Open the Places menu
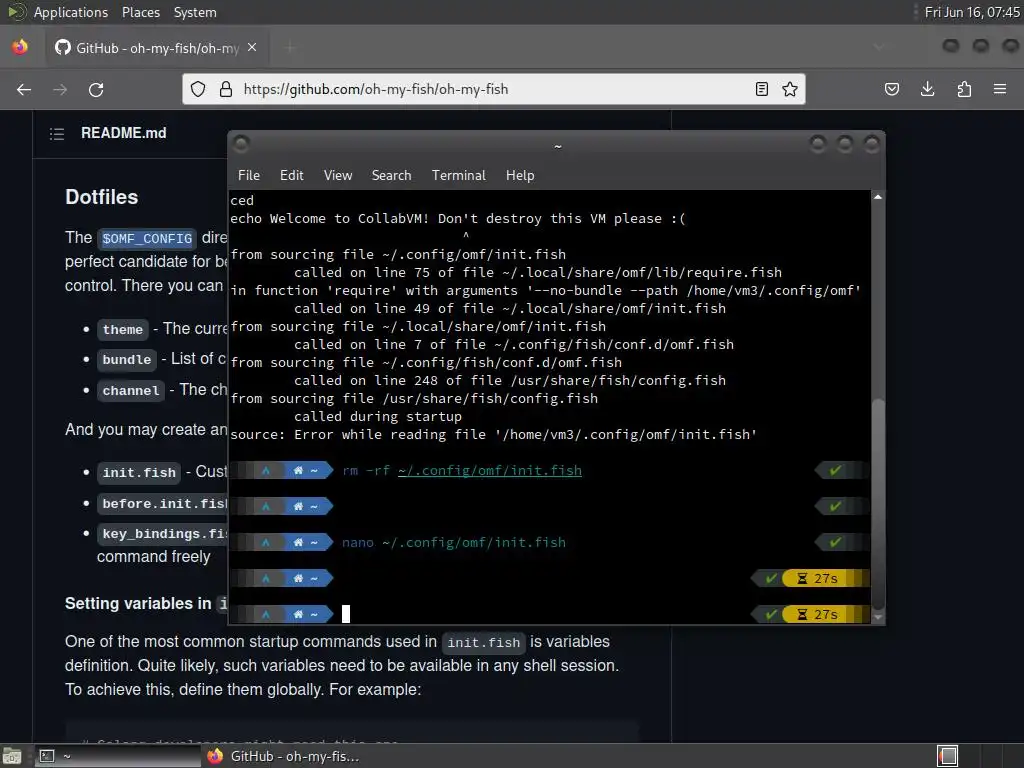 coord(140,12)
